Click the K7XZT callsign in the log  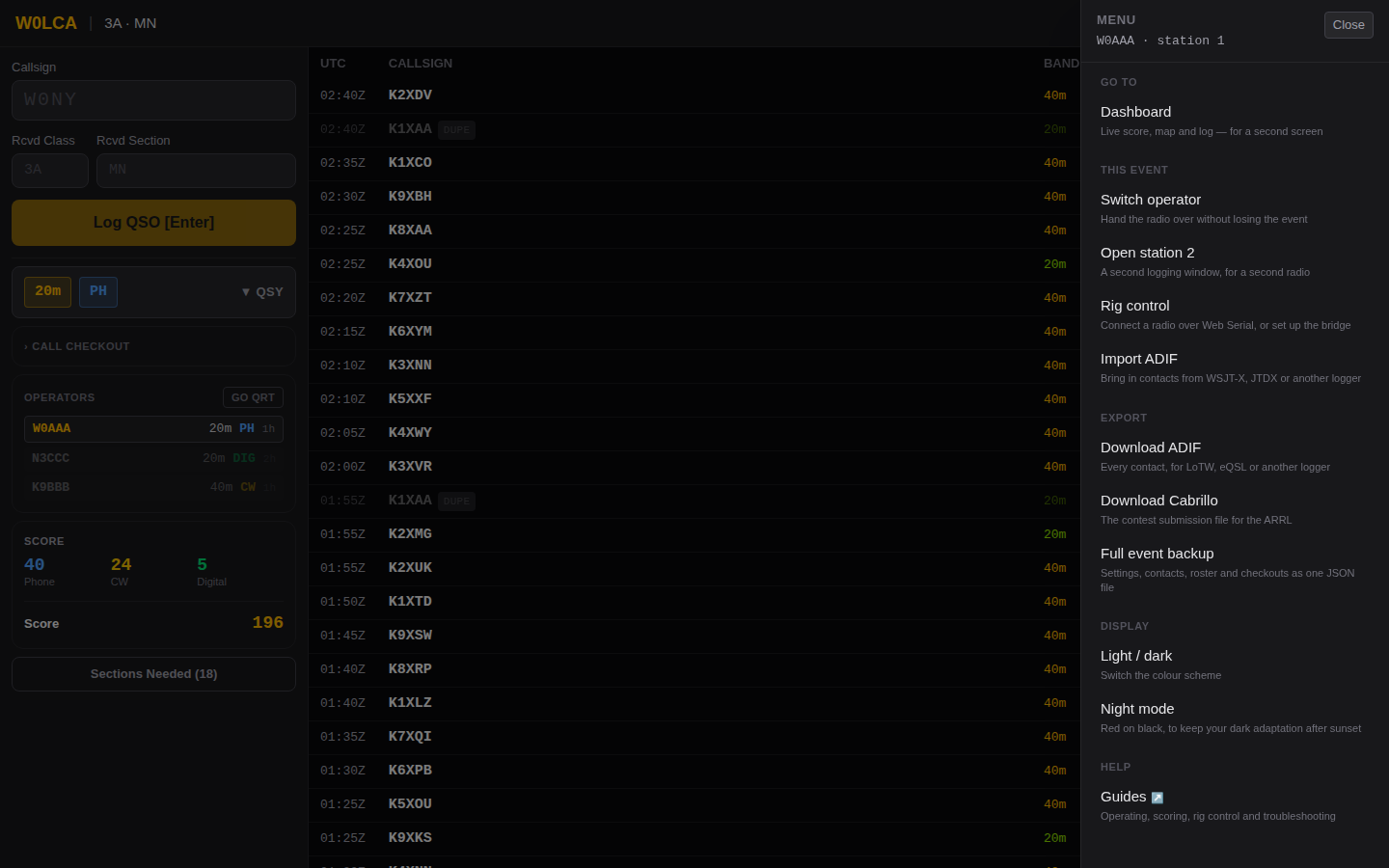410,298
